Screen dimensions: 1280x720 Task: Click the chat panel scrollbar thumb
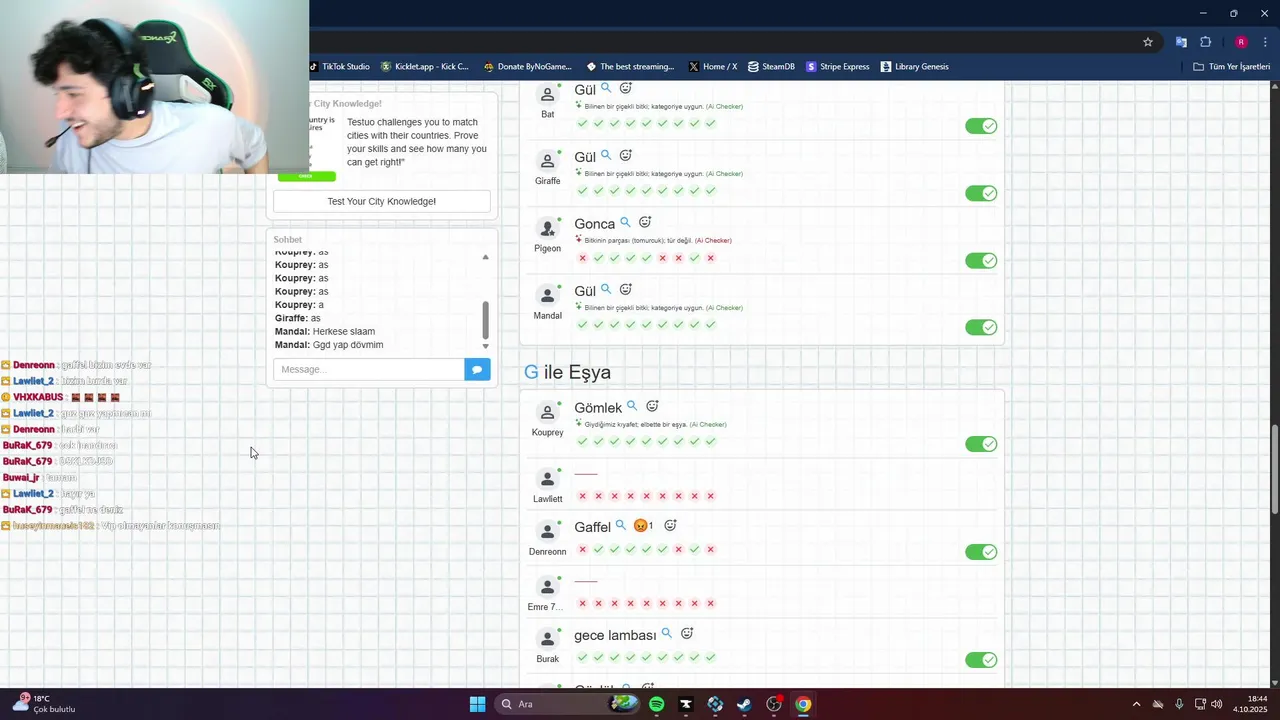click(485, 320)
